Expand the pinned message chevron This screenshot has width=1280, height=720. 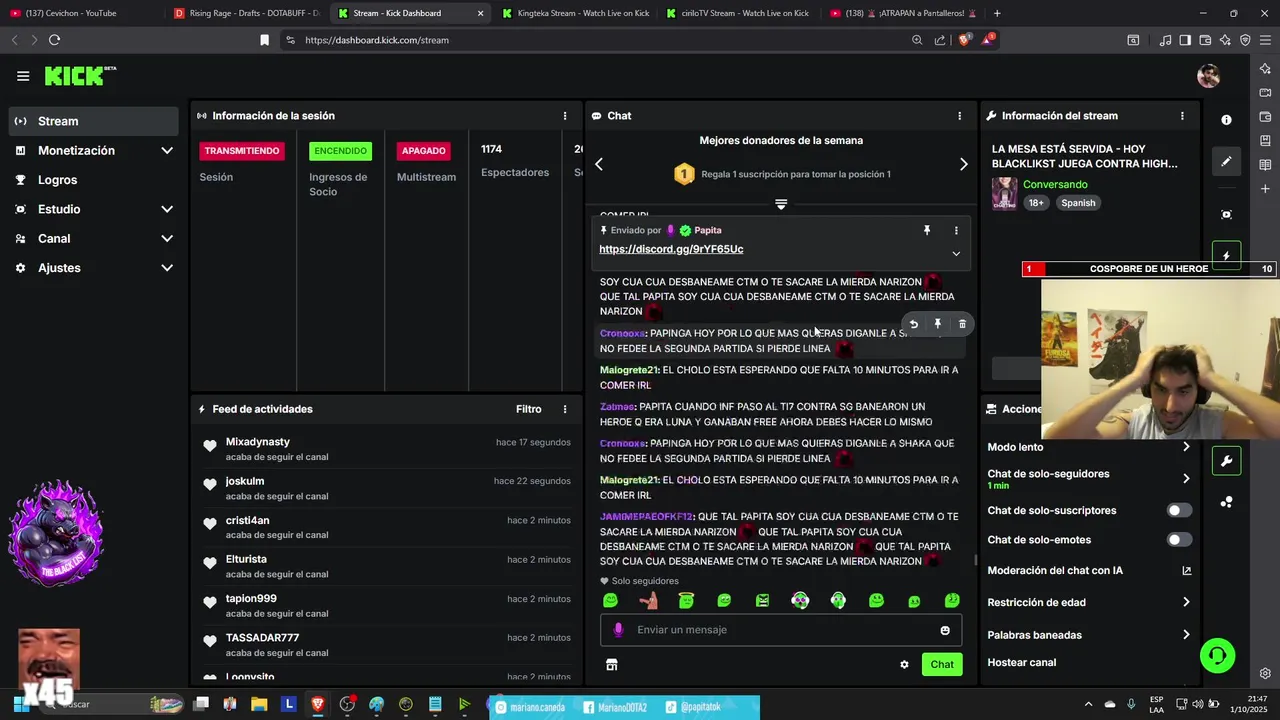(956, 254)
